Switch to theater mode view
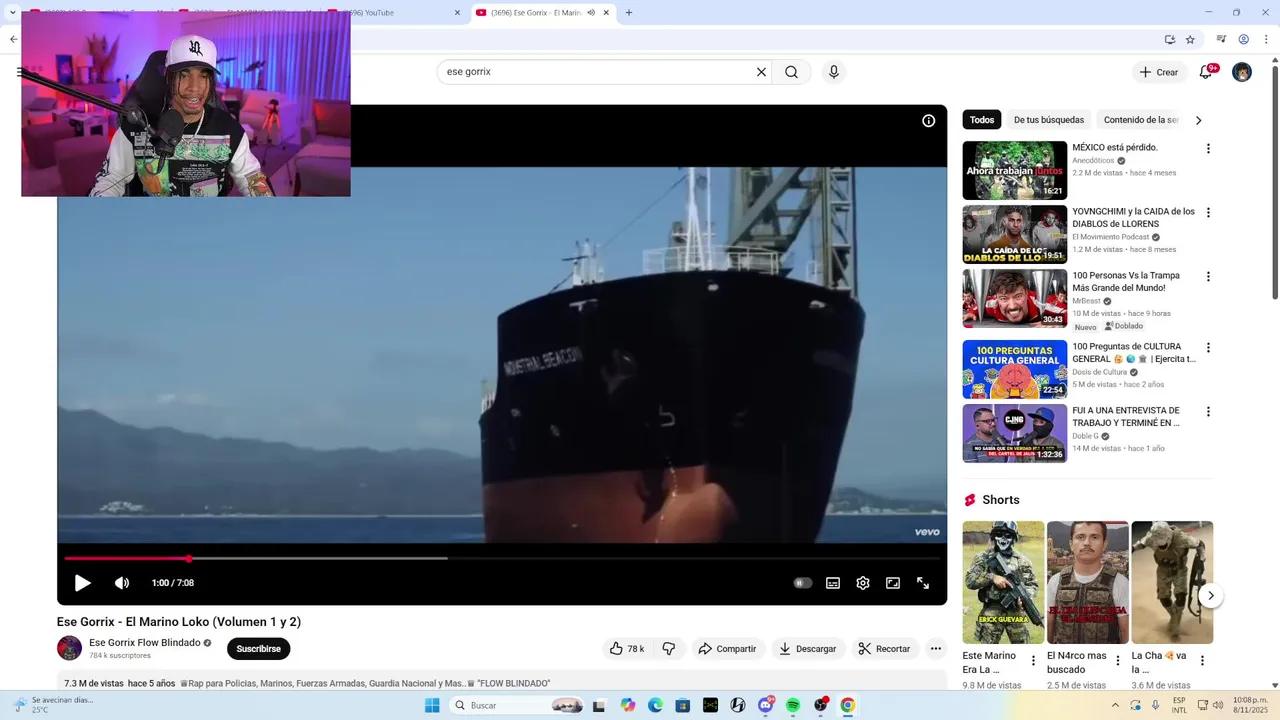Image resolution: width=1280 pixels, height=720 pixels. (893, 583)
